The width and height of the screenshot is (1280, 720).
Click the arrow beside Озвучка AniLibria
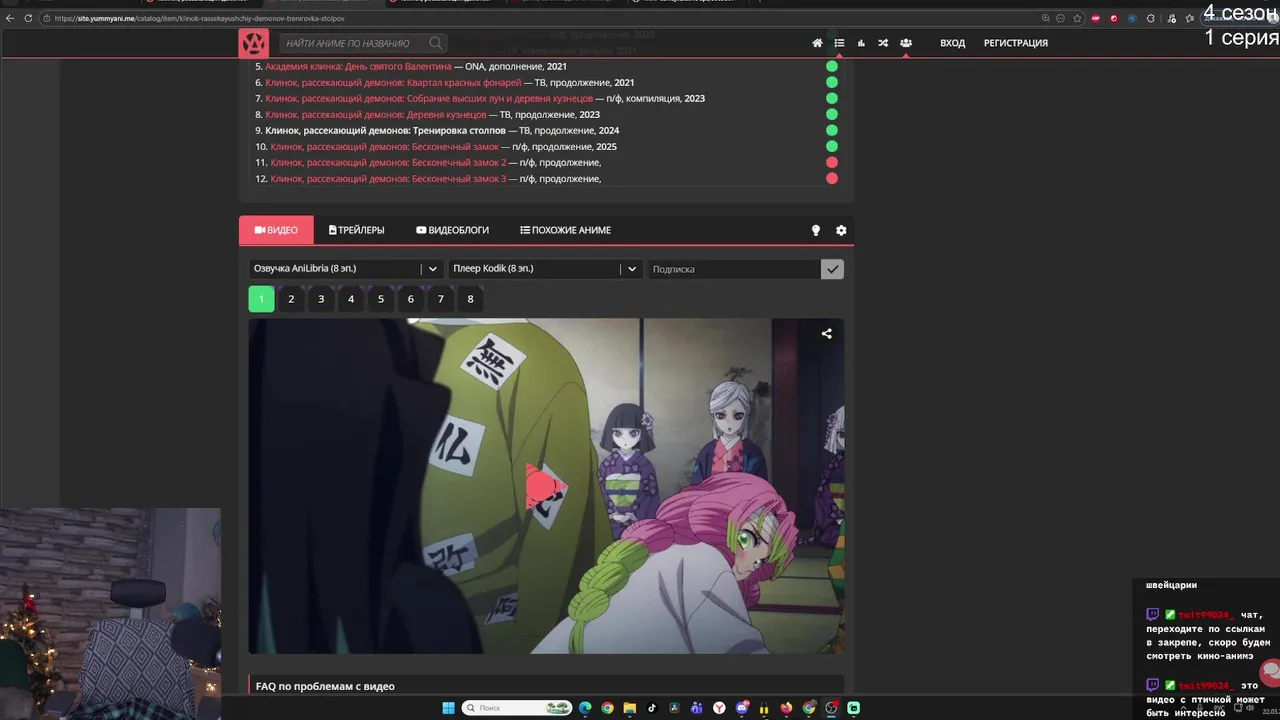coord(433,269)
